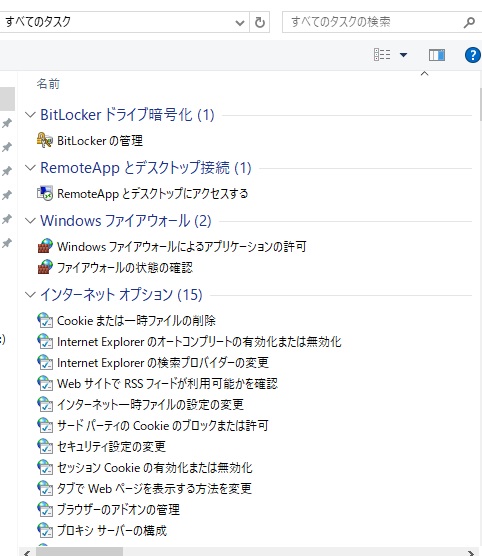This screenshot has height=556, width=482.
Task: Open help with the blue question mark
Action: click(x=473, y=55)
